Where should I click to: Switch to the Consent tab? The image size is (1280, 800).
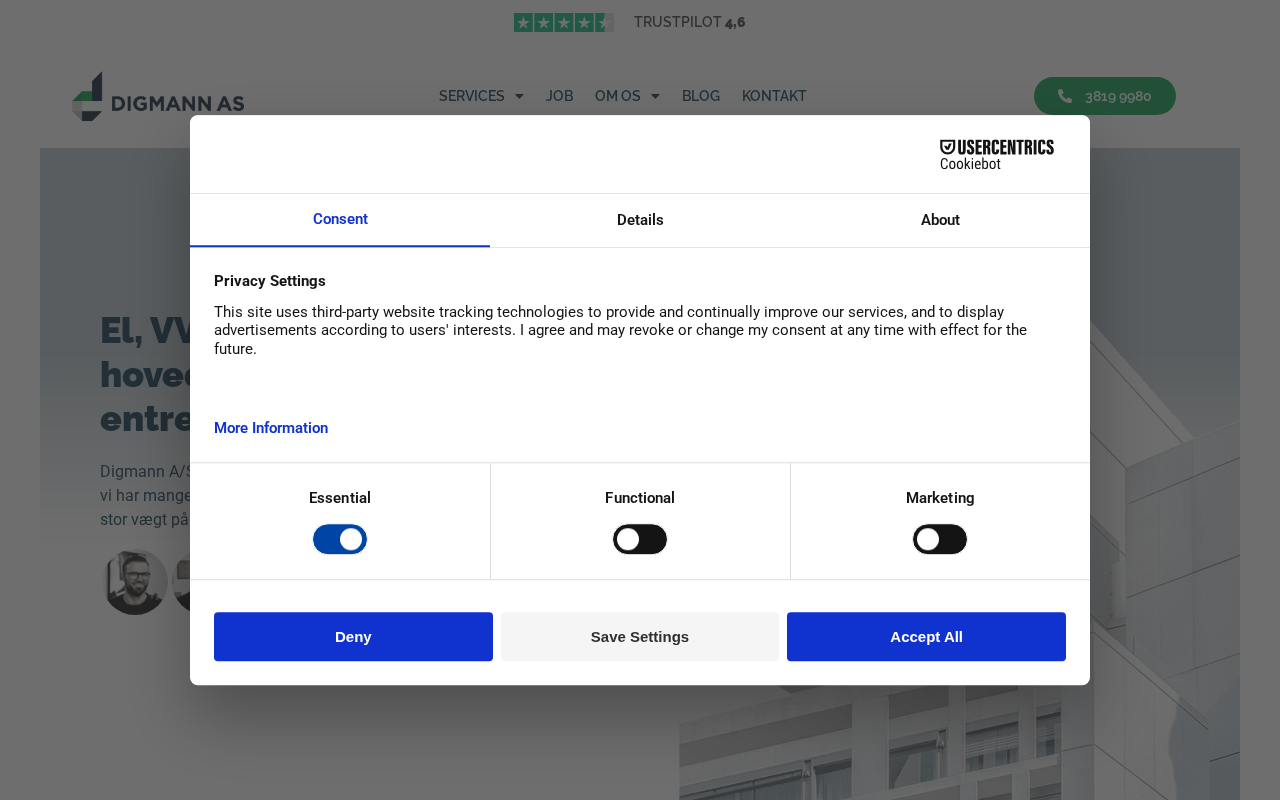[340, 220]
